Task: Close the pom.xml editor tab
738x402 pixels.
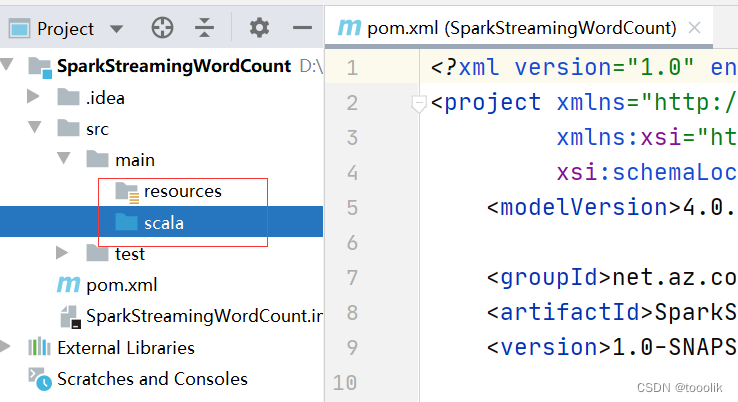Action: tap(694, 28)
